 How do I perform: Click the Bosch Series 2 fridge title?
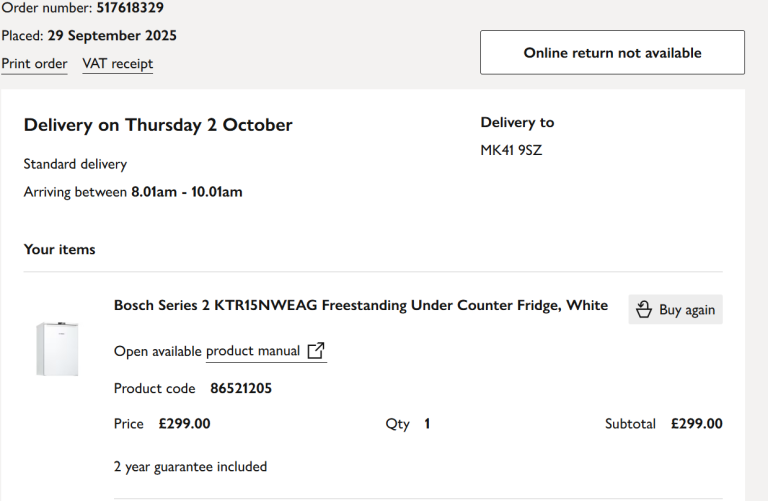point(360,305)
